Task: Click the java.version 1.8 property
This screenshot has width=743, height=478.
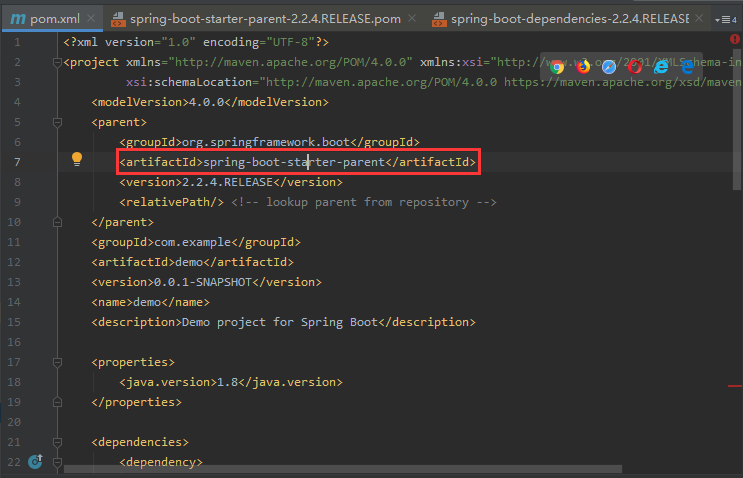Action: pos(231,382)
